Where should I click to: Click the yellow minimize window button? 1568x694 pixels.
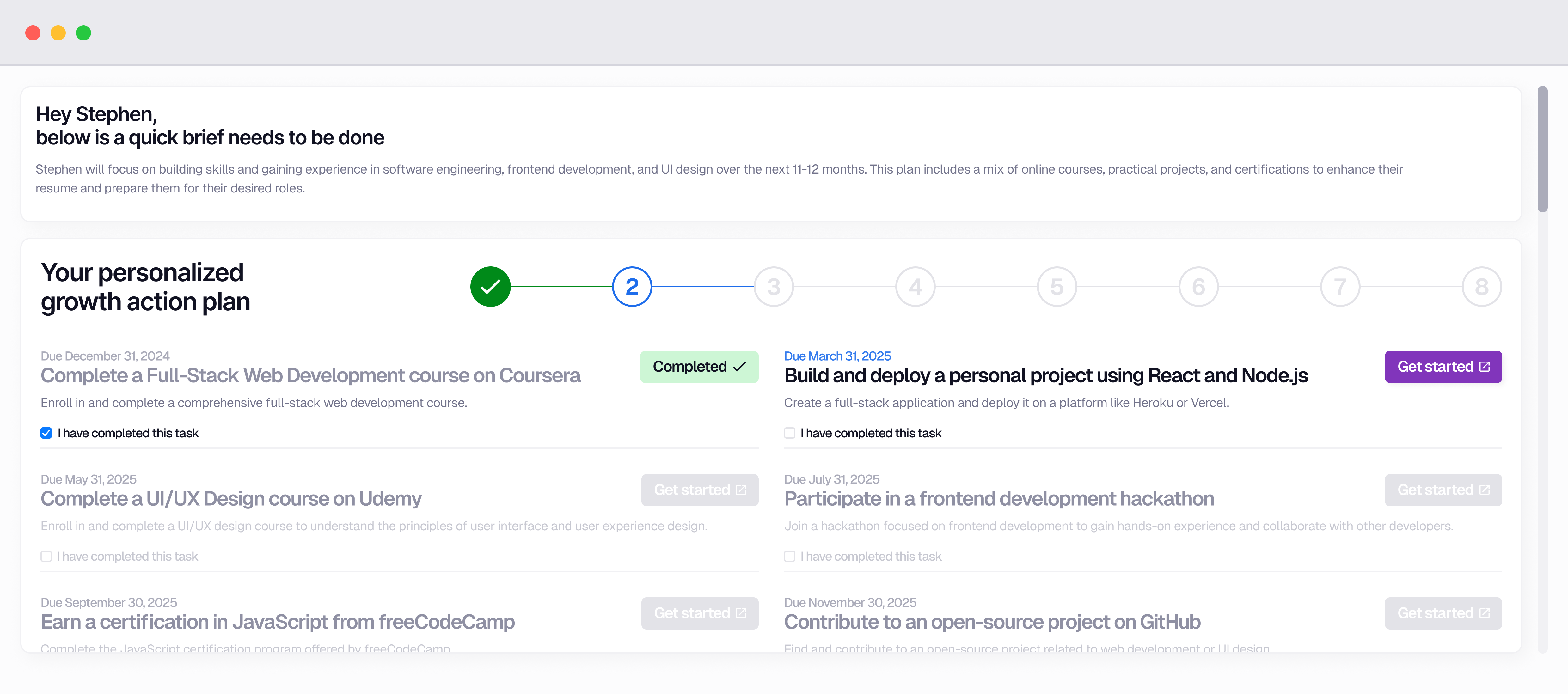58,33
